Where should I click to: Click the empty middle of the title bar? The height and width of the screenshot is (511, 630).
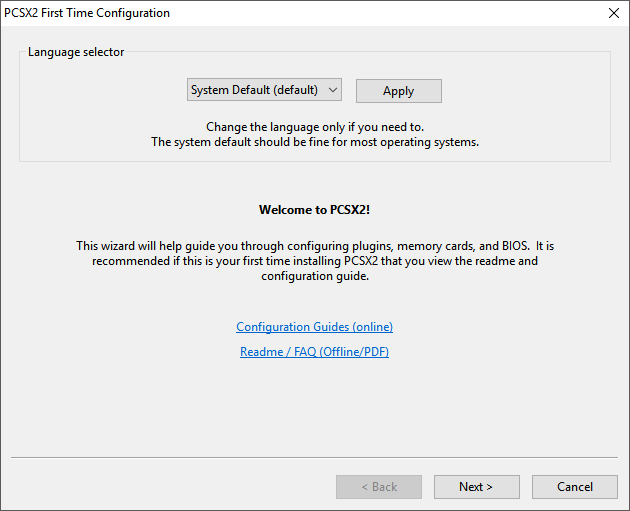pyautogui.click(x=380, y=13)
